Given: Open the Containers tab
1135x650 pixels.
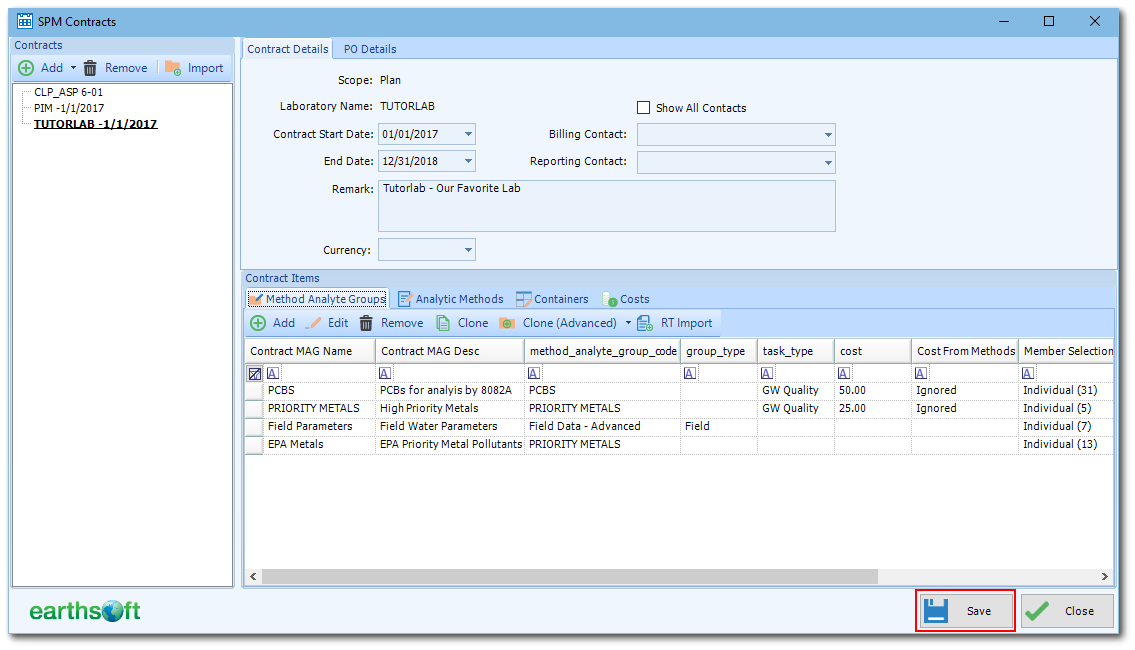Looking at the screenshot, I should [x=552, y=299].
